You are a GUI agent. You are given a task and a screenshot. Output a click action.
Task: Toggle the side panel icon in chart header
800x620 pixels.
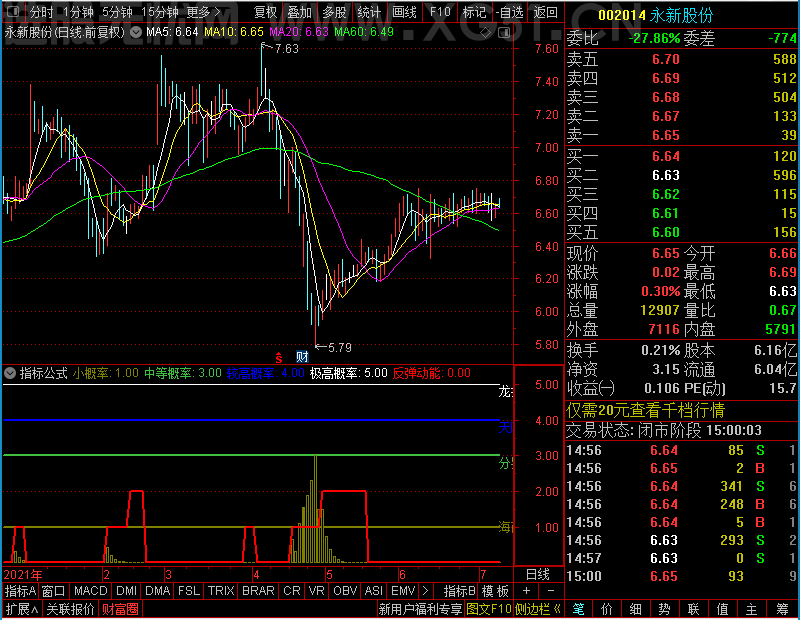(x=504, y=33)
